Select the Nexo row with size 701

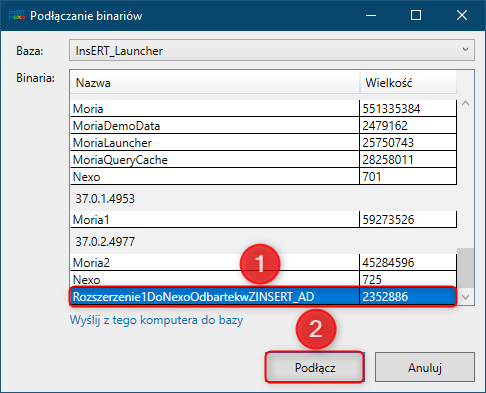pyautogui.click(x=263, y=177)
